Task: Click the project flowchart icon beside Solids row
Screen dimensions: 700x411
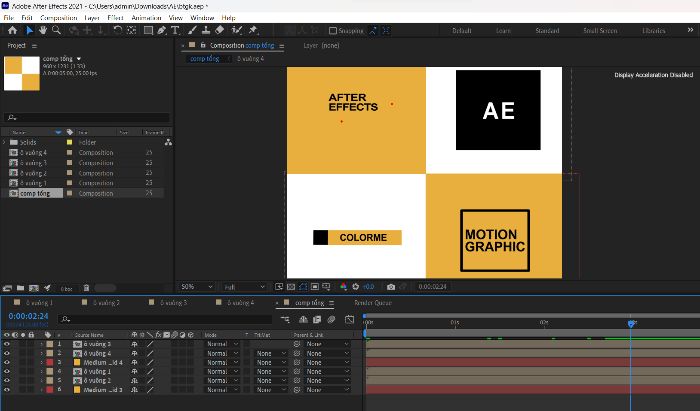Action: coord(168,142)
